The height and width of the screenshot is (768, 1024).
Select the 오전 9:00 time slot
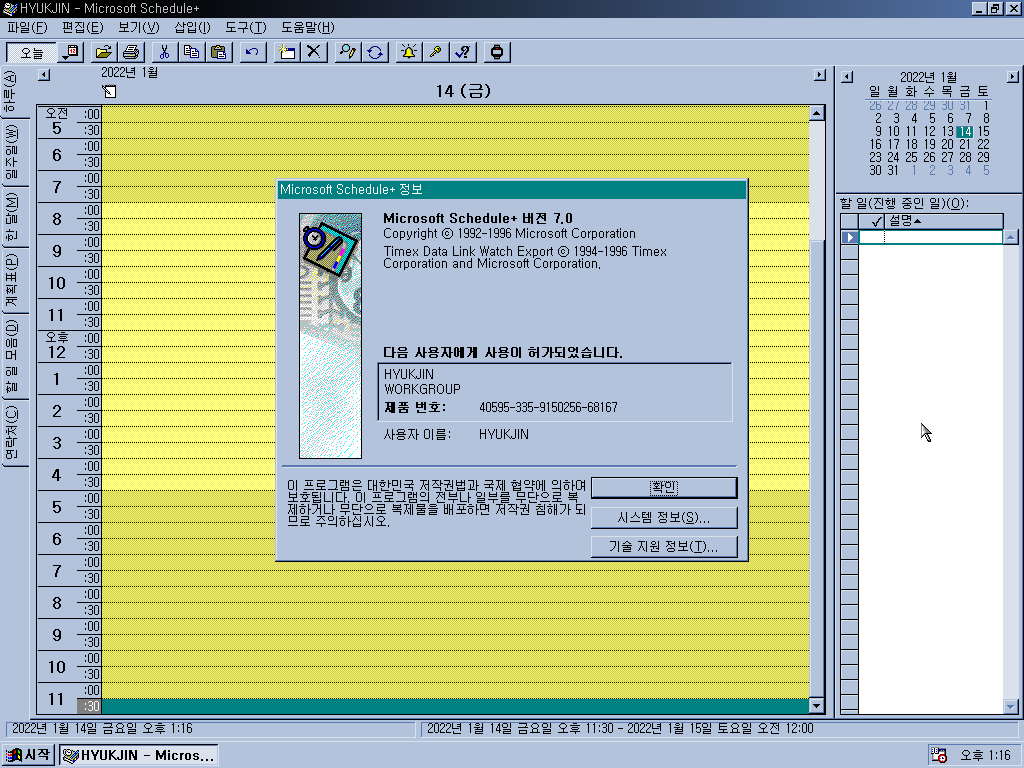point(455,243)
